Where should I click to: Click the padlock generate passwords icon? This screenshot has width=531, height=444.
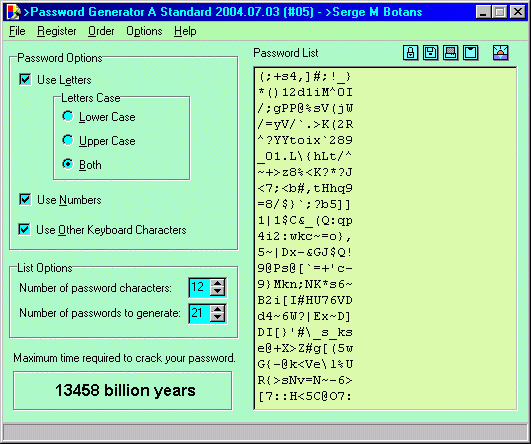tap(410, 53)
